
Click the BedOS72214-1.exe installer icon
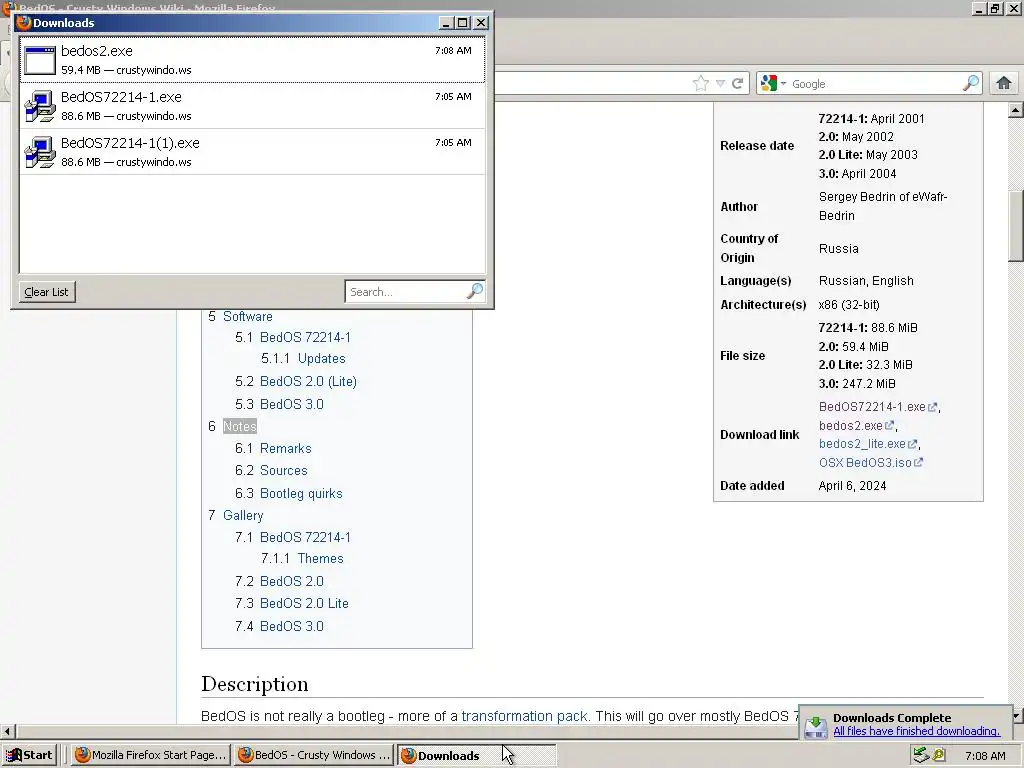coord(40,106)
